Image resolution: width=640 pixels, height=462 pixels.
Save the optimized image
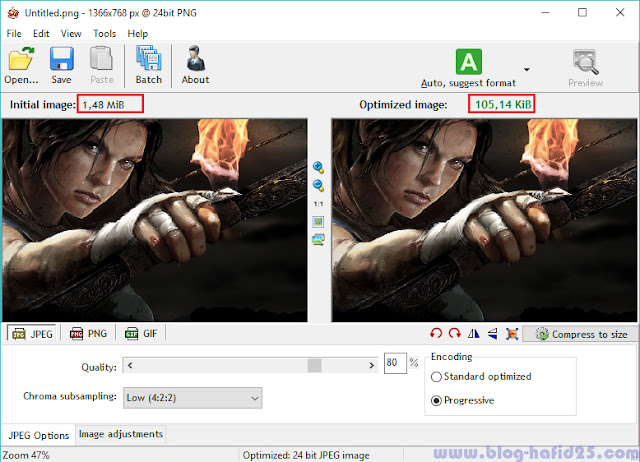[x=61, y=65]
